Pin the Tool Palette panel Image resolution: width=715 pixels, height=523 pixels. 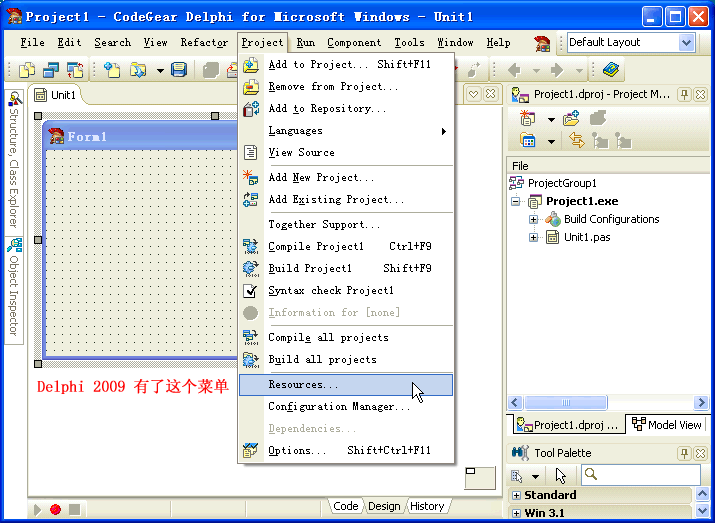click(x=684, y=453)
